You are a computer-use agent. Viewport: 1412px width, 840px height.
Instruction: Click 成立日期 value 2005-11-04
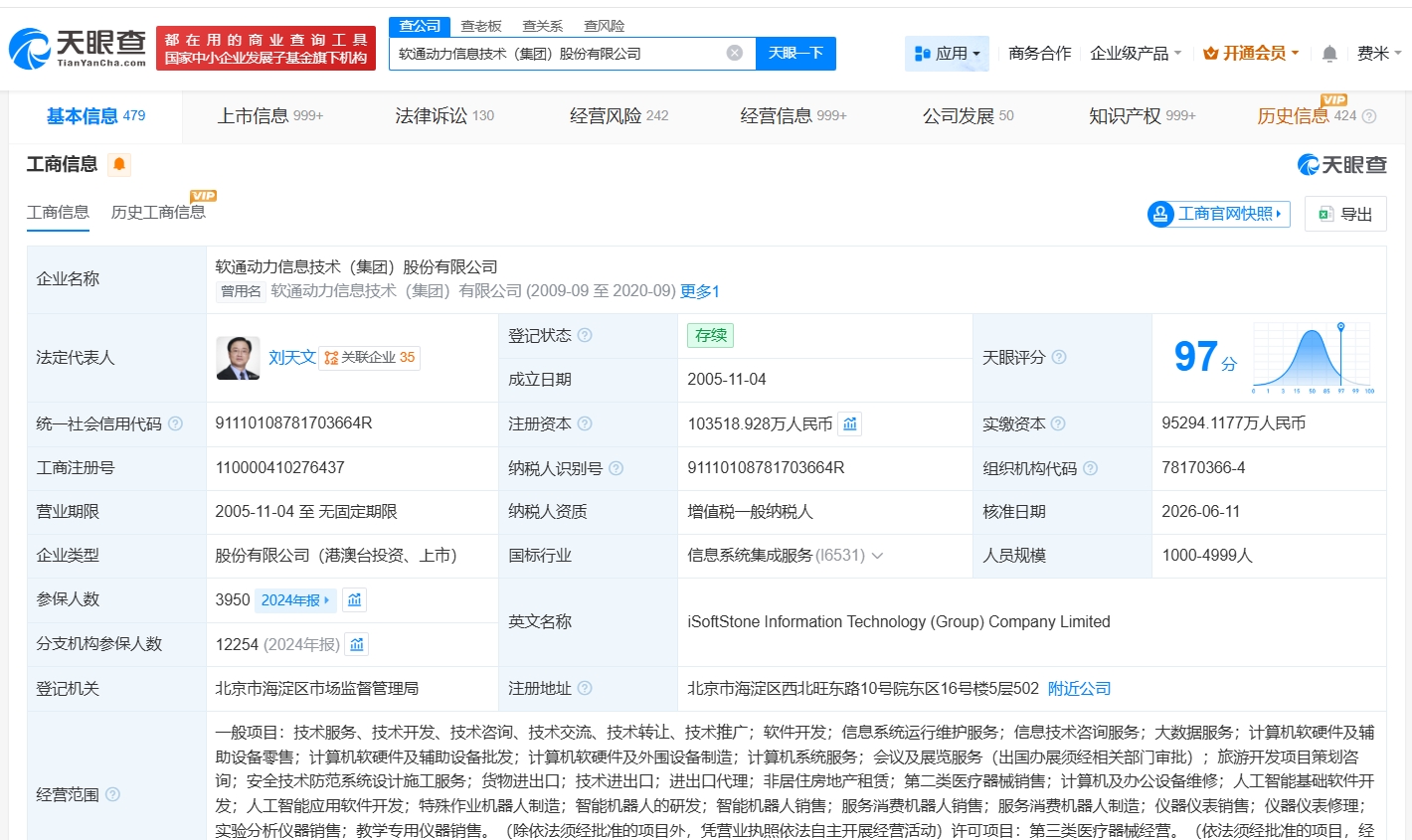[727, 380]
